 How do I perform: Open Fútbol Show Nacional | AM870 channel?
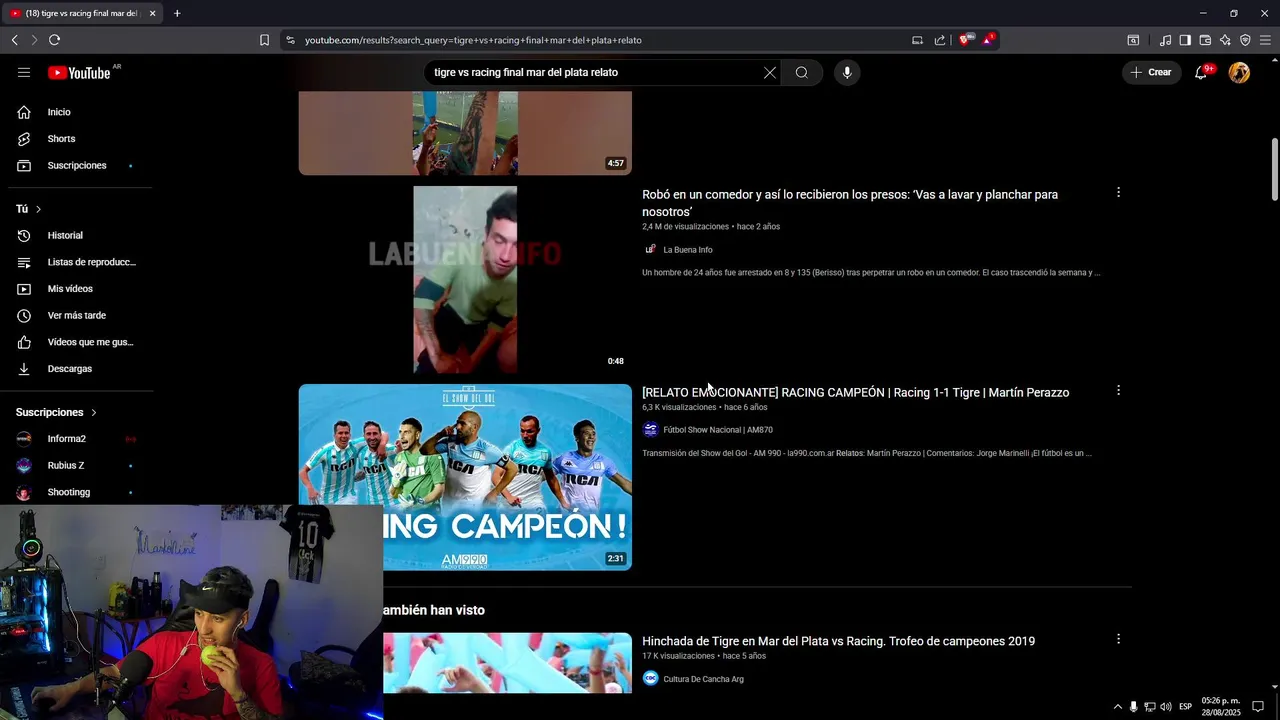coord(718,430)
